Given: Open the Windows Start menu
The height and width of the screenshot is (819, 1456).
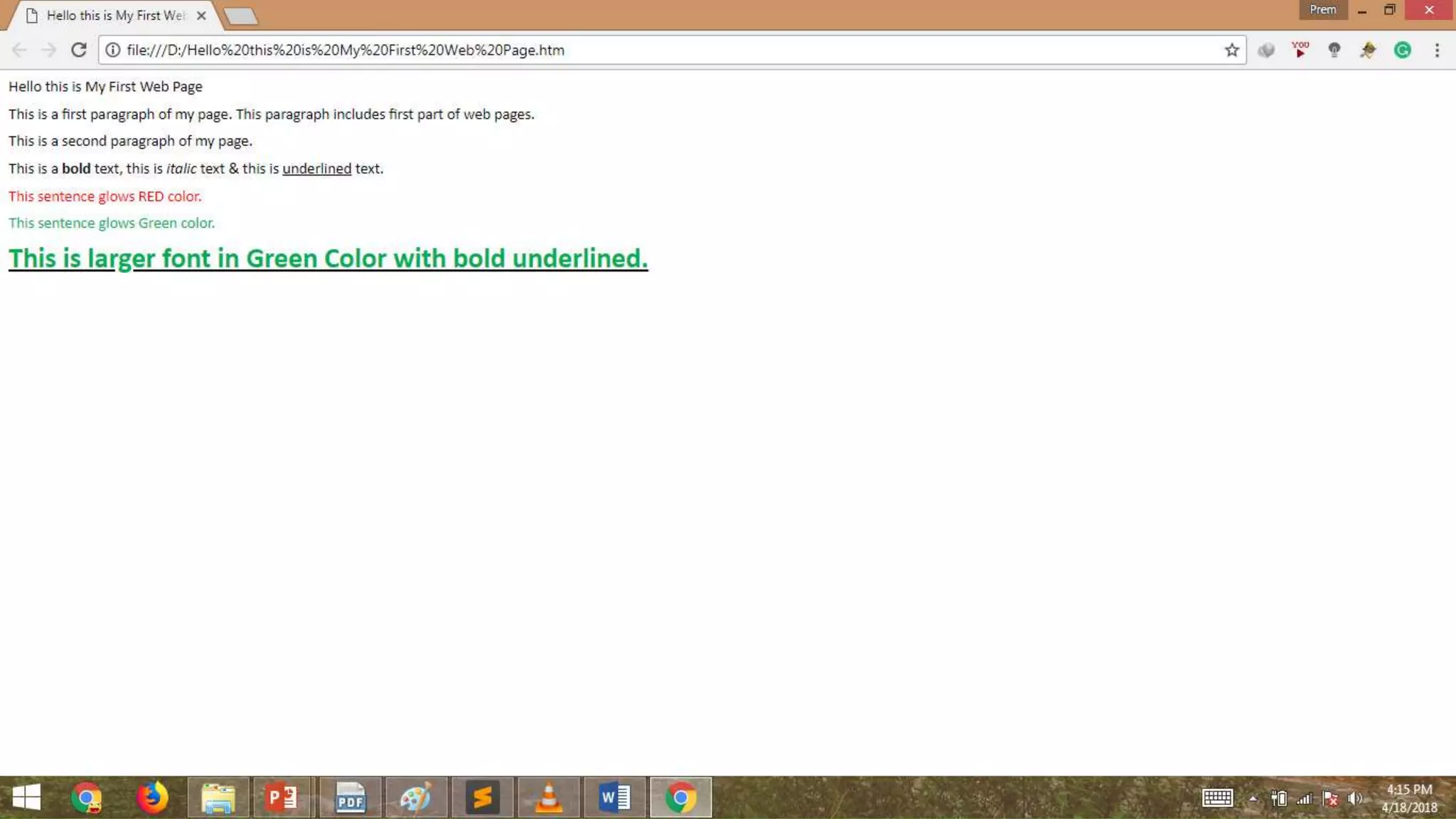Looking at the screenshot, I should pos(26,798).
